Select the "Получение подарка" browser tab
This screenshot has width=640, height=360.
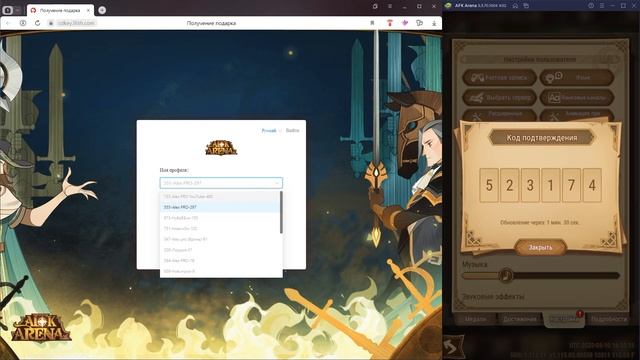point(60,10)
